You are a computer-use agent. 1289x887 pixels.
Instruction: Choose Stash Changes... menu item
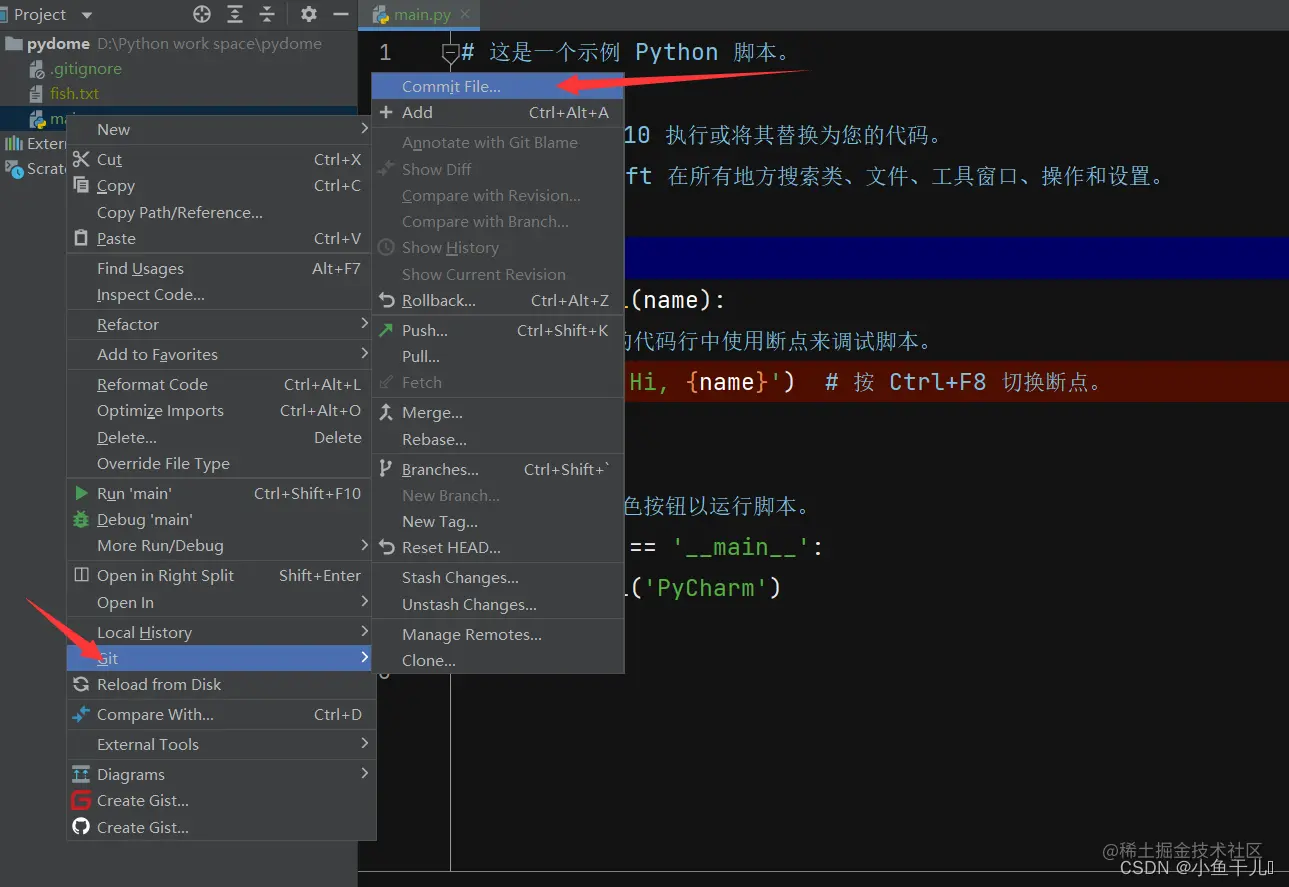click(498, 577)
